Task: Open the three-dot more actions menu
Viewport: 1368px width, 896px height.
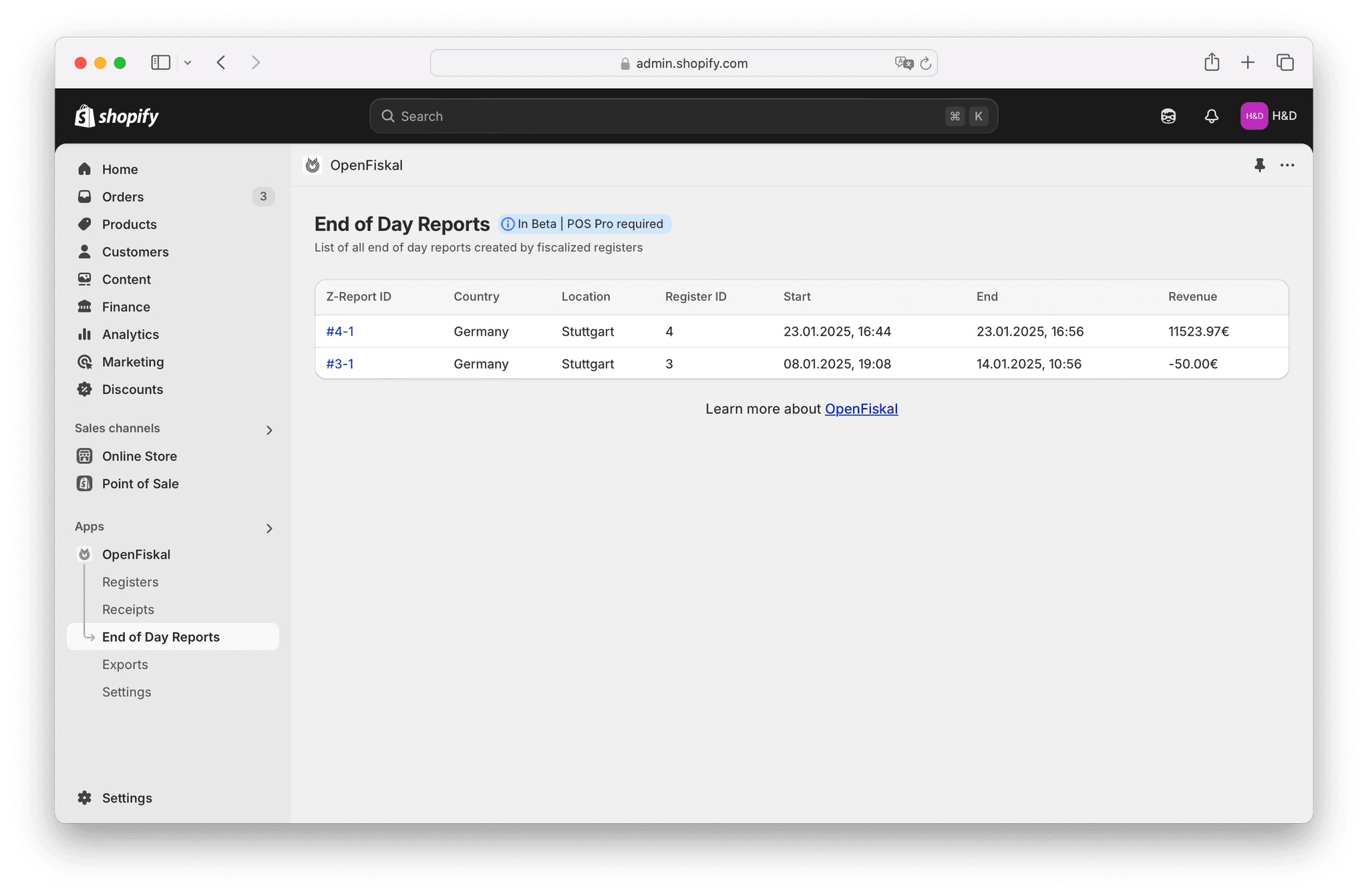Action: click(x=1287, y=165)
